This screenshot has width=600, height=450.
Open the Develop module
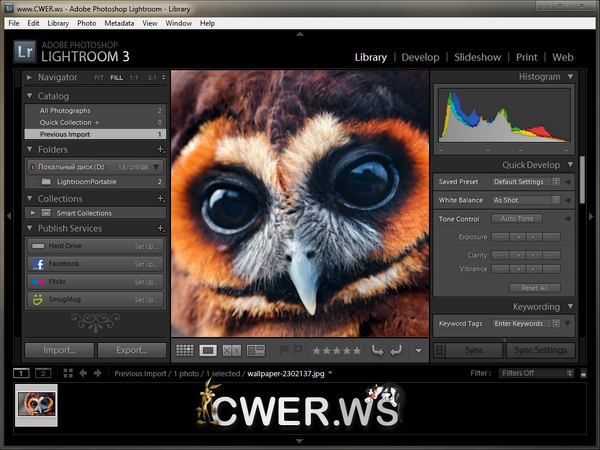[420, 57]
